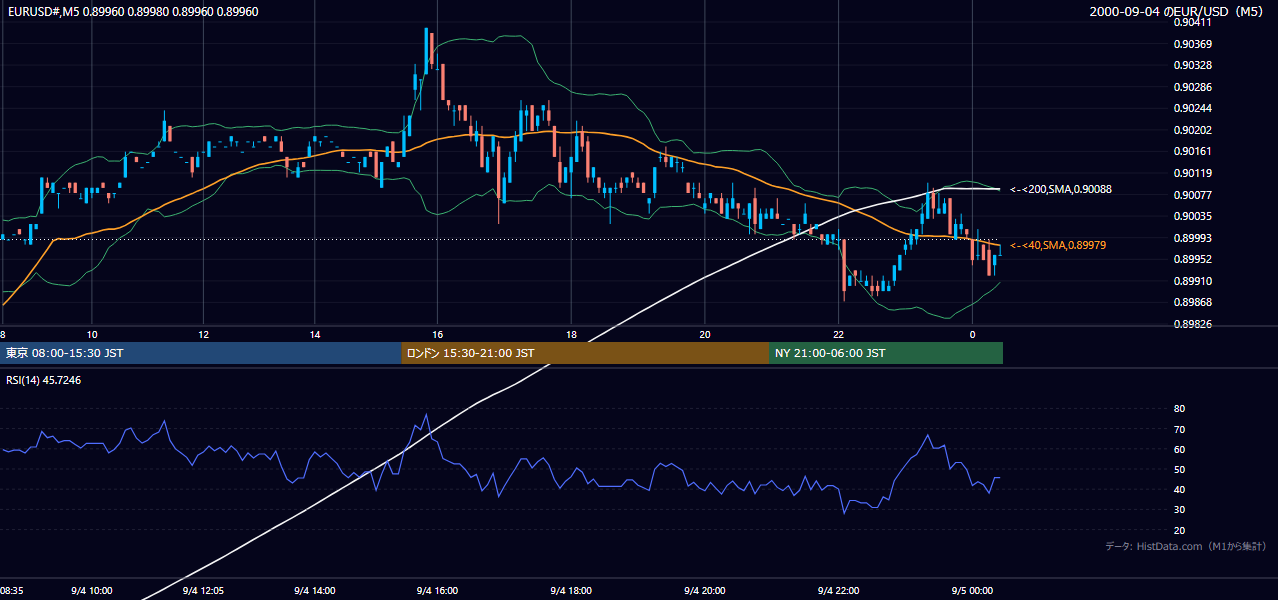Click RSI scale value 20
This screenshot has height=600, width=1278.
pyautogui.click(x=1179, y=530)
